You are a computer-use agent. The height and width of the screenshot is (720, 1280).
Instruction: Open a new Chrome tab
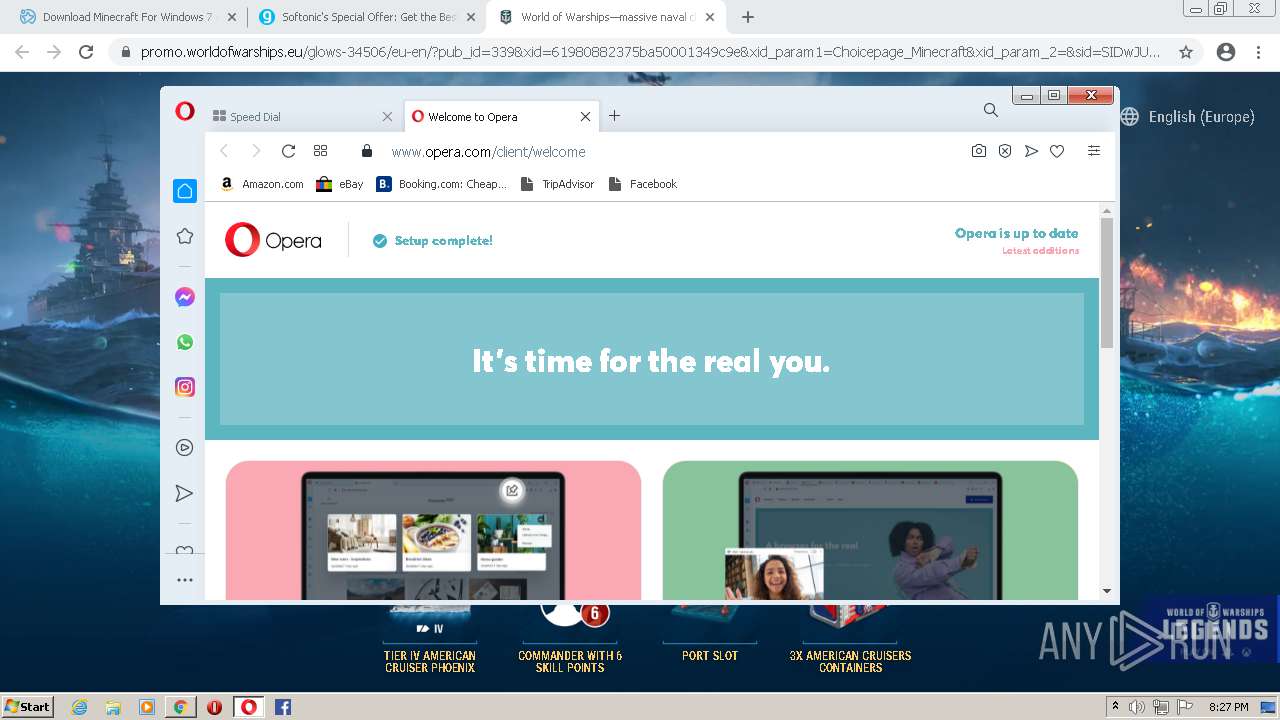click(748, 17)
